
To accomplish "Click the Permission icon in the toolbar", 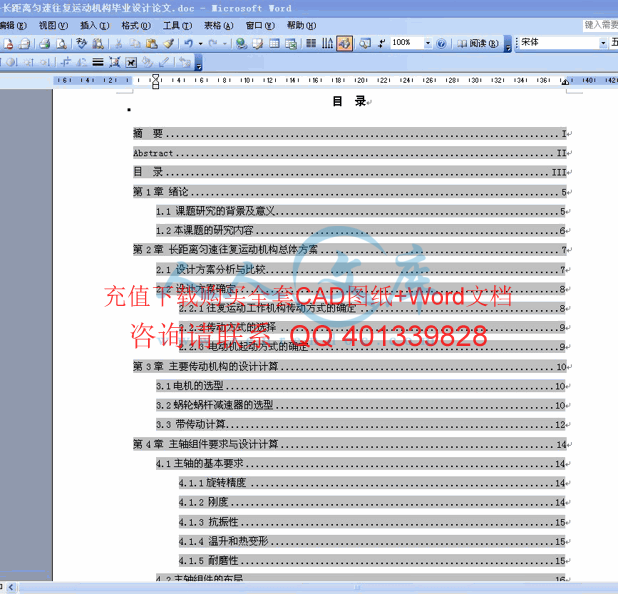I will [8, 43].
